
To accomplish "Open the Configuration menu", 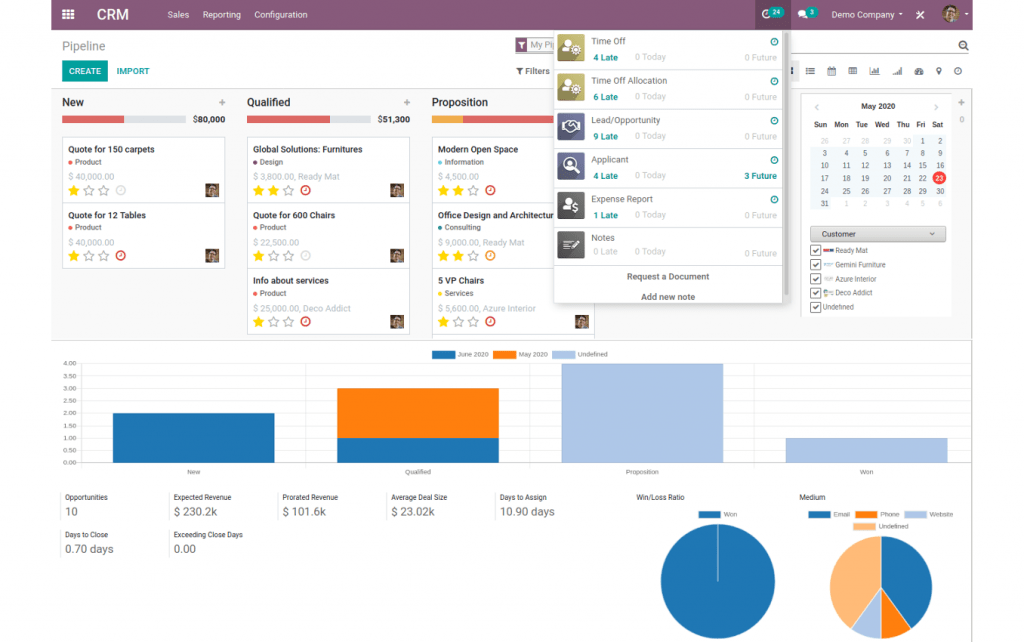I will pyautogui.click(x=281, y=14).
